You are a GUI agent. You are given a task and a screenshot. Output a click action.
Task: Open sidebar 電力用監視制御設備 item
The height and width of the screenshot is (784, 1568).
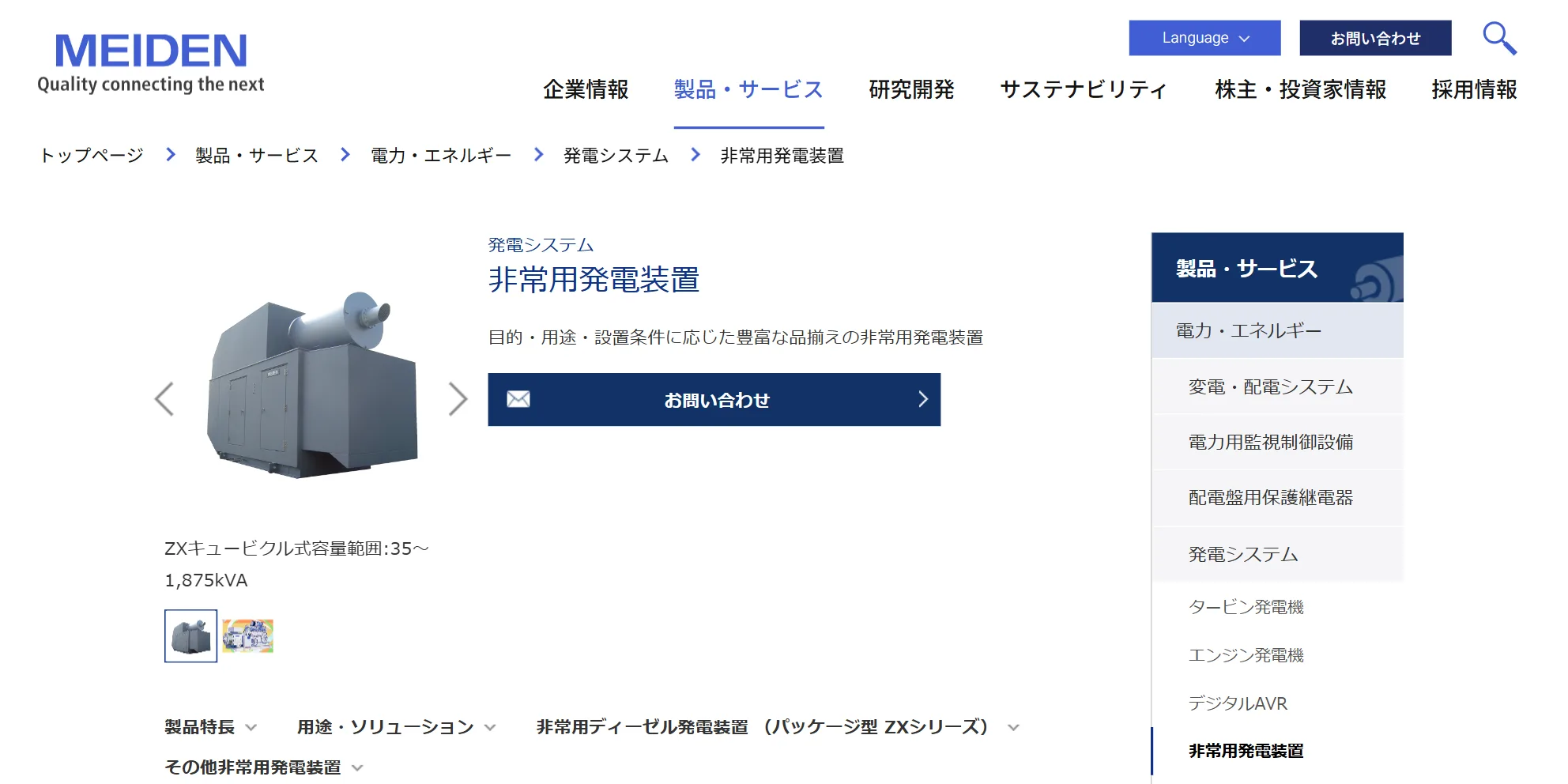pos(1277,442)
